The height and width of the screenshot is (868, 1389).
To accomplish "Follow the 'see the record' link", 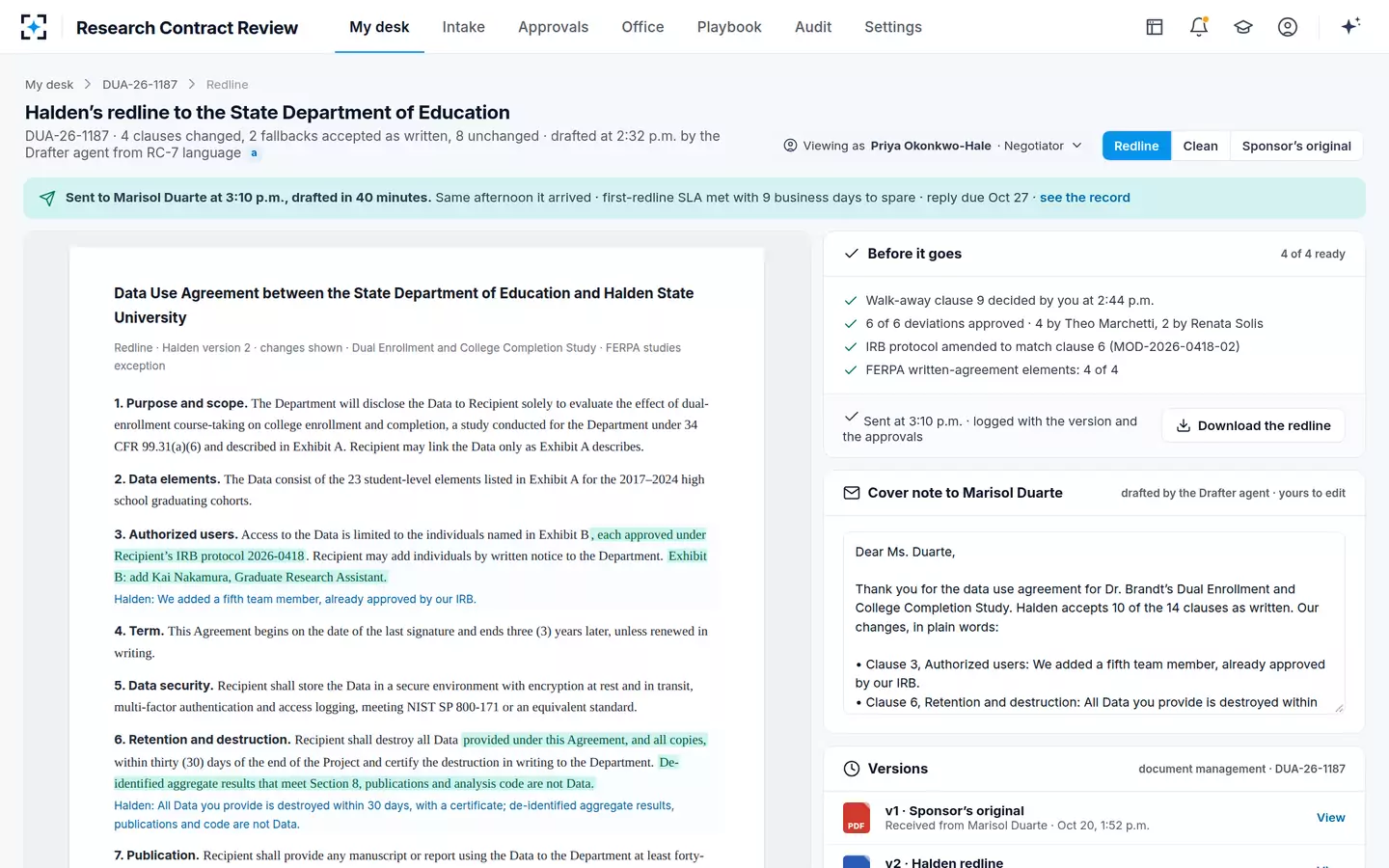I will 1085,198.
